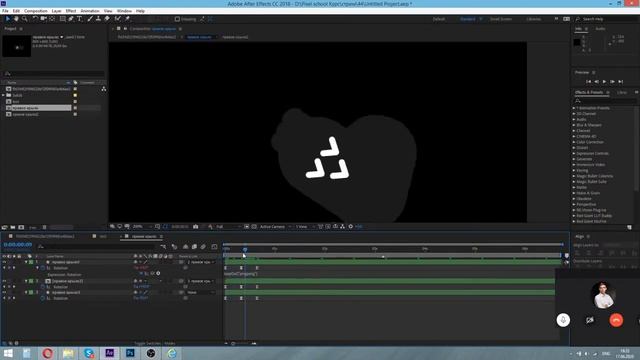Image resolution: width=640 pixels, height=360 pixels.
Task: Toggle the Hide Shy Layers timeline icon
Action: pos(185,247)
